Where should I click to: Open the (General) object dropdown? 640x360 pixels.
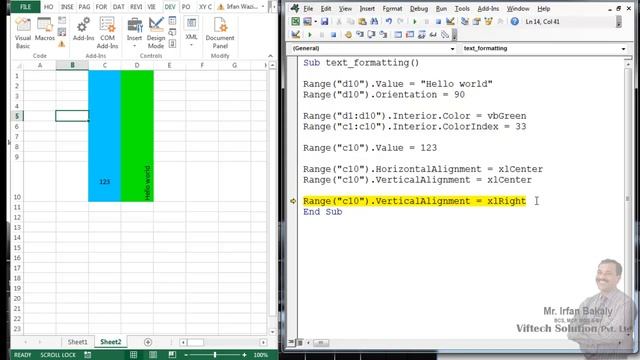452,49
